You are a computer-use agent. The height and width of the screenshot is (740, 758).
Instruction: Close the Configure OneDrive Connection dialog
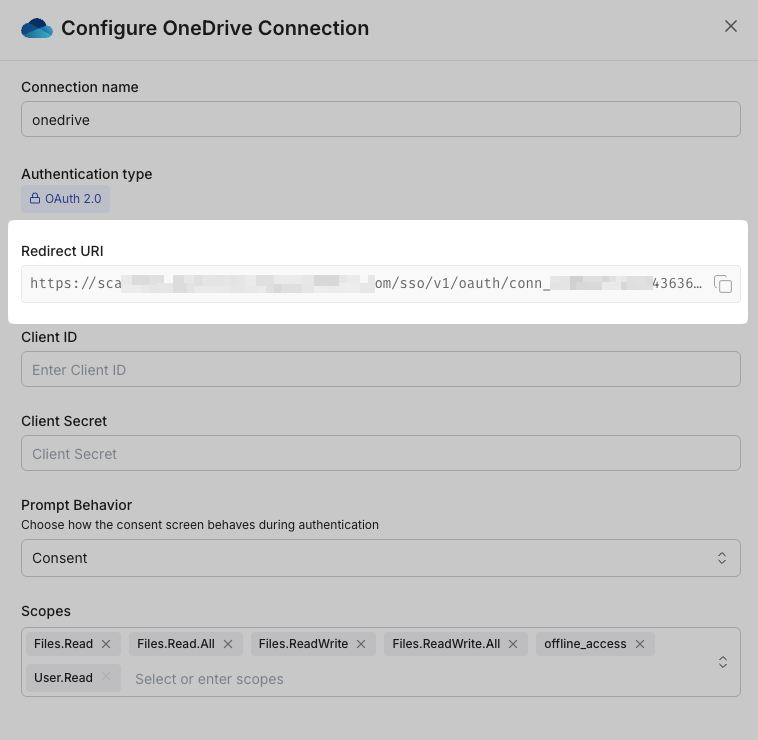731,27
